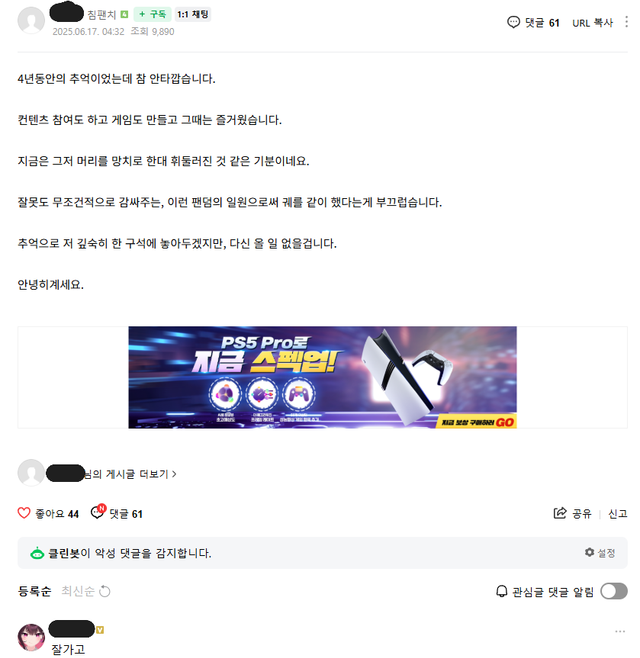Click the 신고 report link

tap(617, 513)
